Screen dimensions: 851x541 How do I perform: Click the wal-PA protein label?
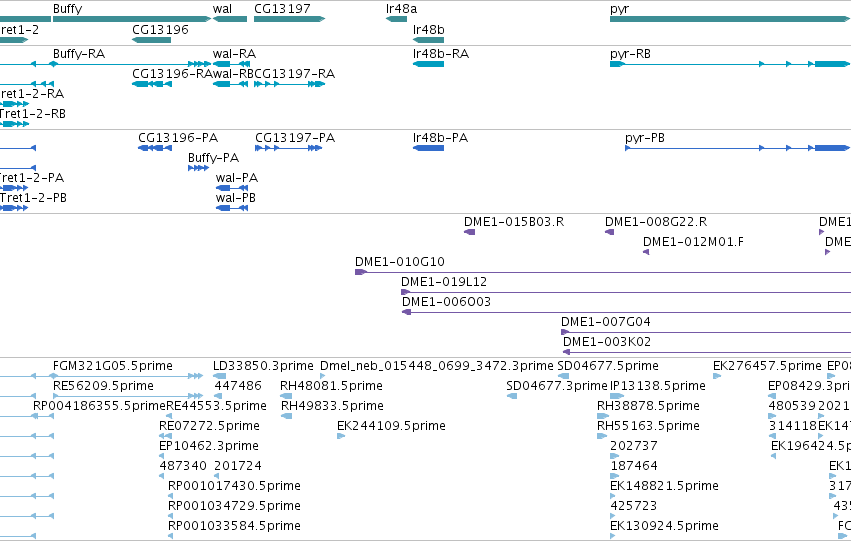tap(237, 178)
